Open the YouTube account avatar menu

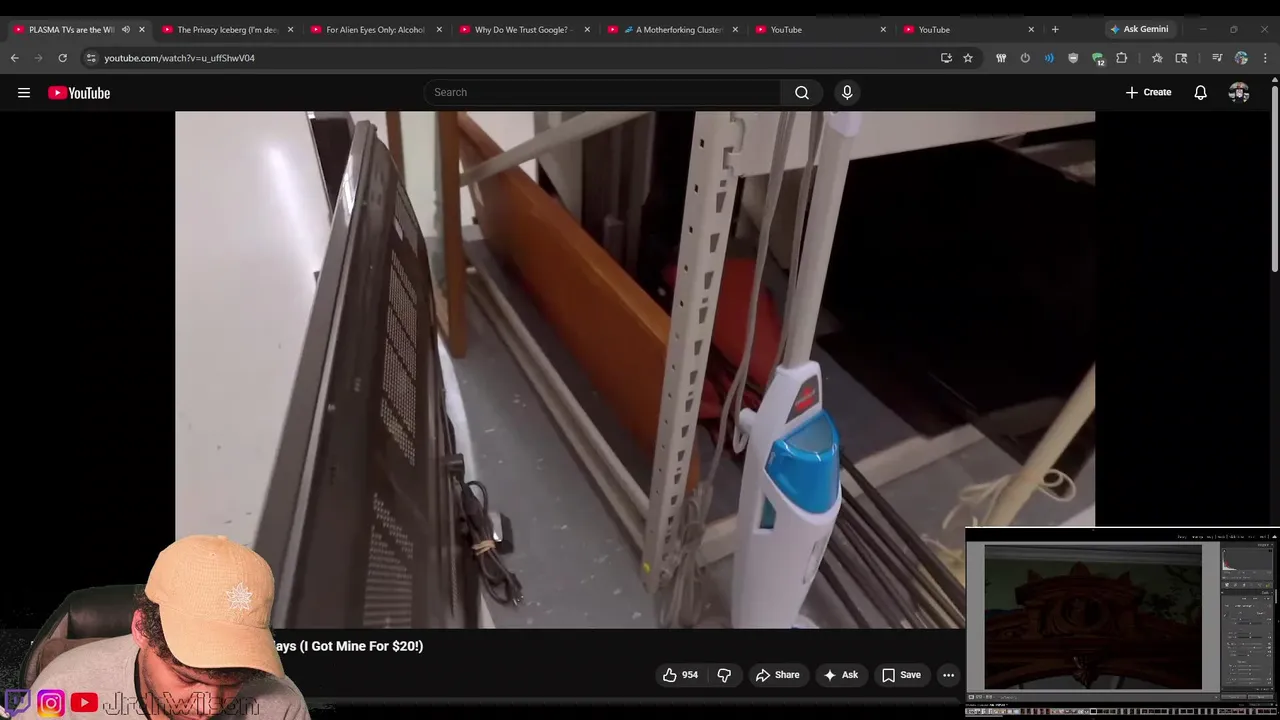(x=1239, y=93)
